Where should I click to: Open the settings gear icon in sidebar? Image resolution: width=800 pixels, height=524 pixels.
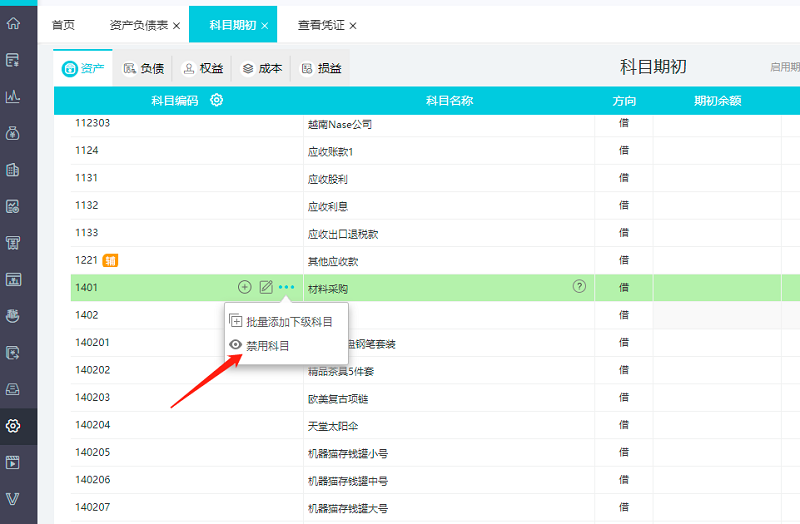point(13,426)
